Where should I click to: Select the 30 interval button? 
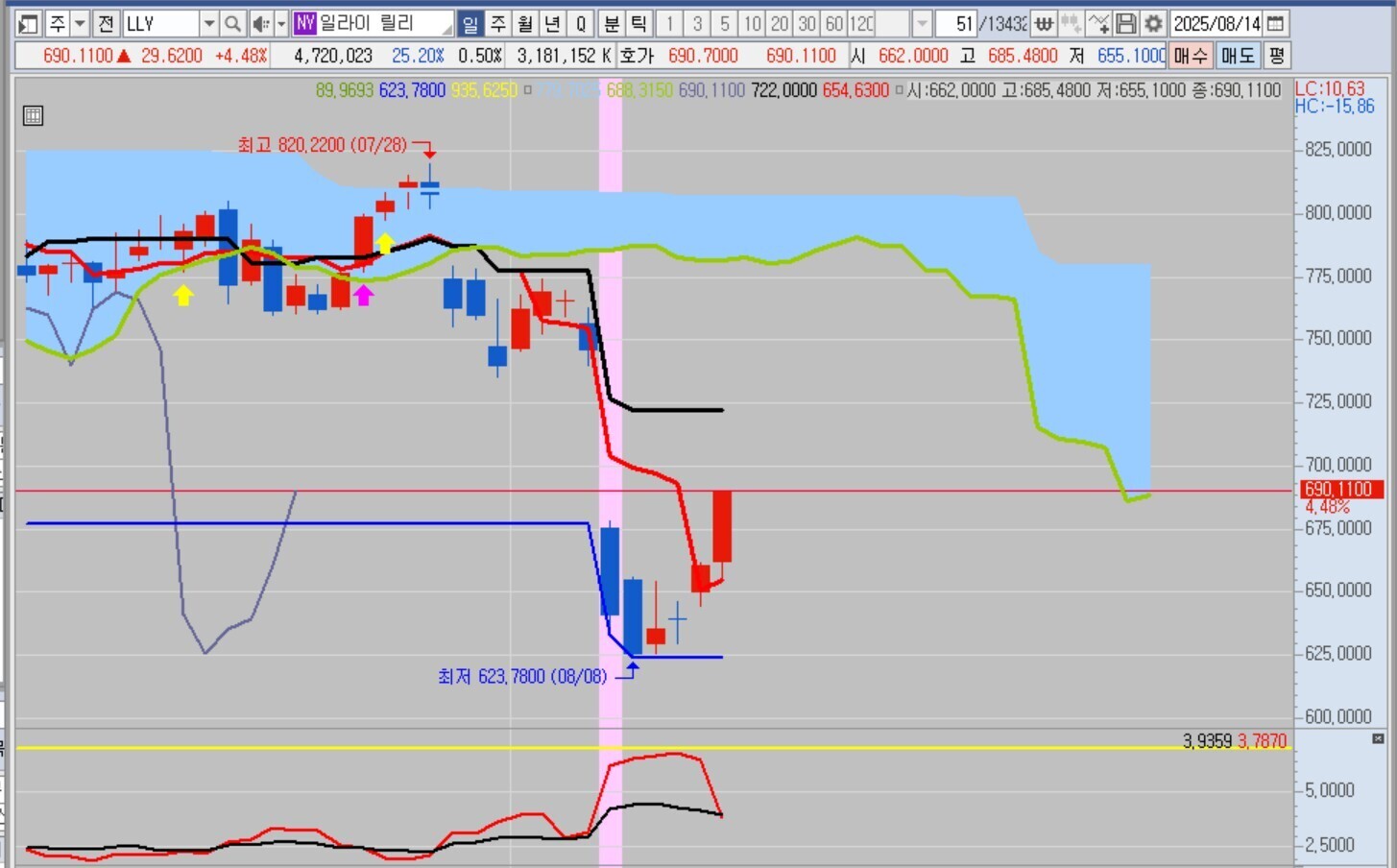[807, 23]
